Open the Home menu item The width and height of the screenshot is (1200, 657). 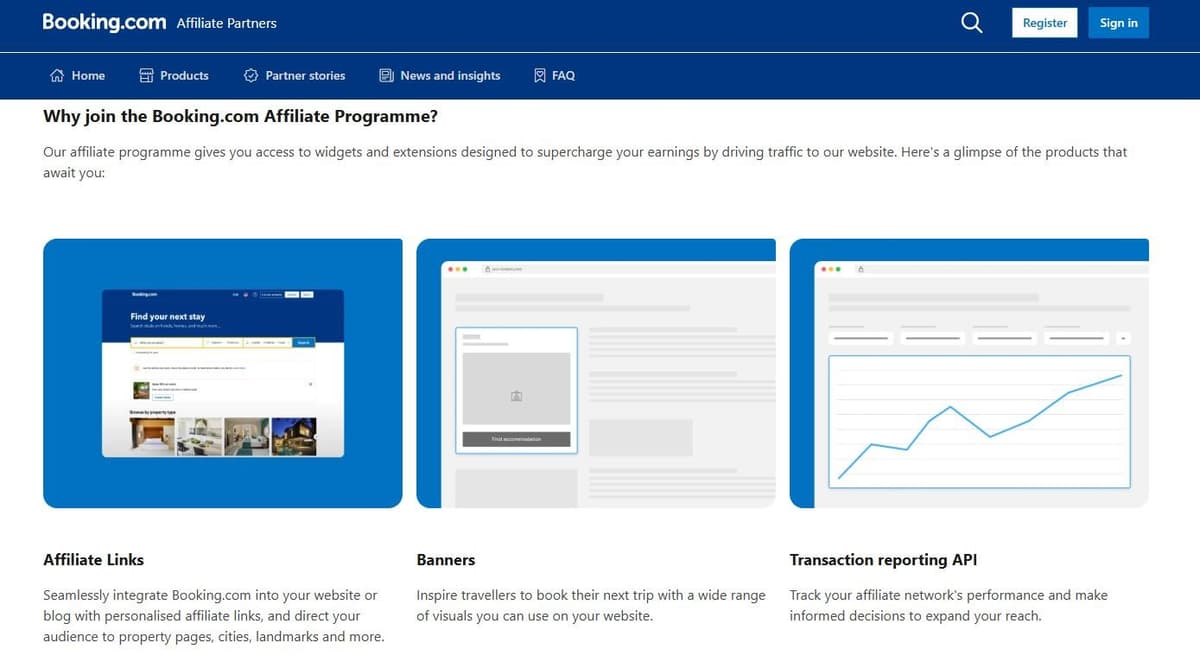click(x=77, y=75)
